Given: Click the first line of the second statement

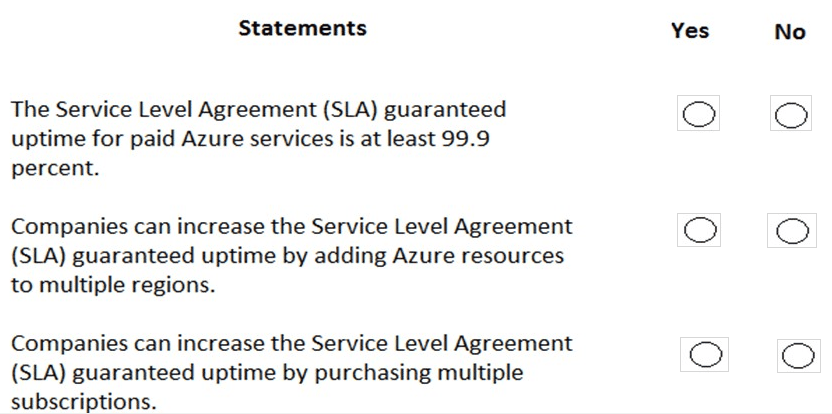Looking at the screenshot, I should click(x=292, y=228).
